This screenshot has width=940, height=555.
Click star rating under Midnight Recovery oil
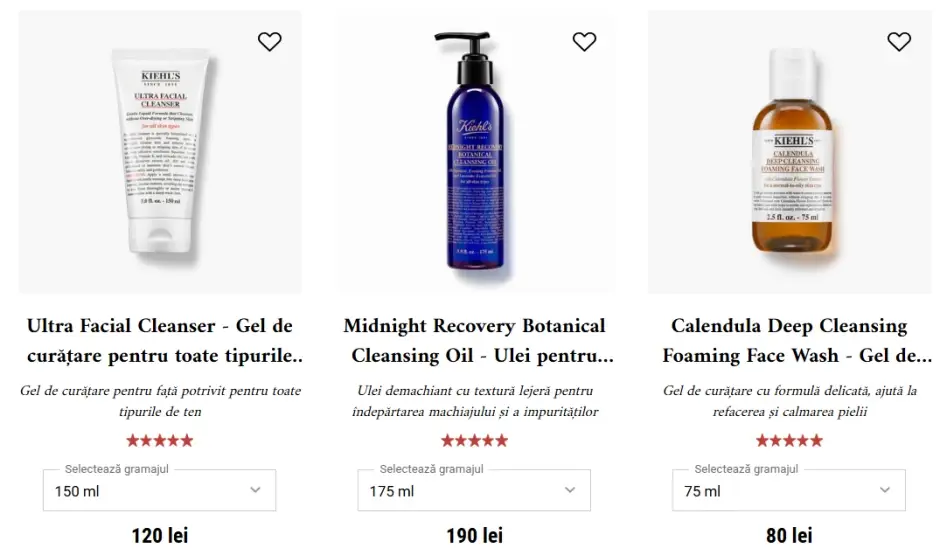(x=474, y=441)
